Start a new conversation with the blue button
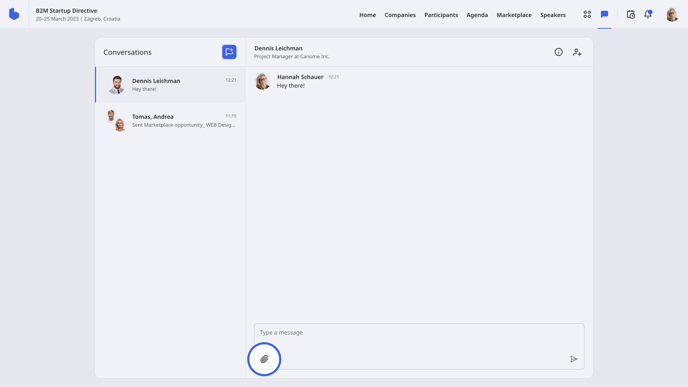This screenshot has width=688, height=387. click(x=229, y=52)
